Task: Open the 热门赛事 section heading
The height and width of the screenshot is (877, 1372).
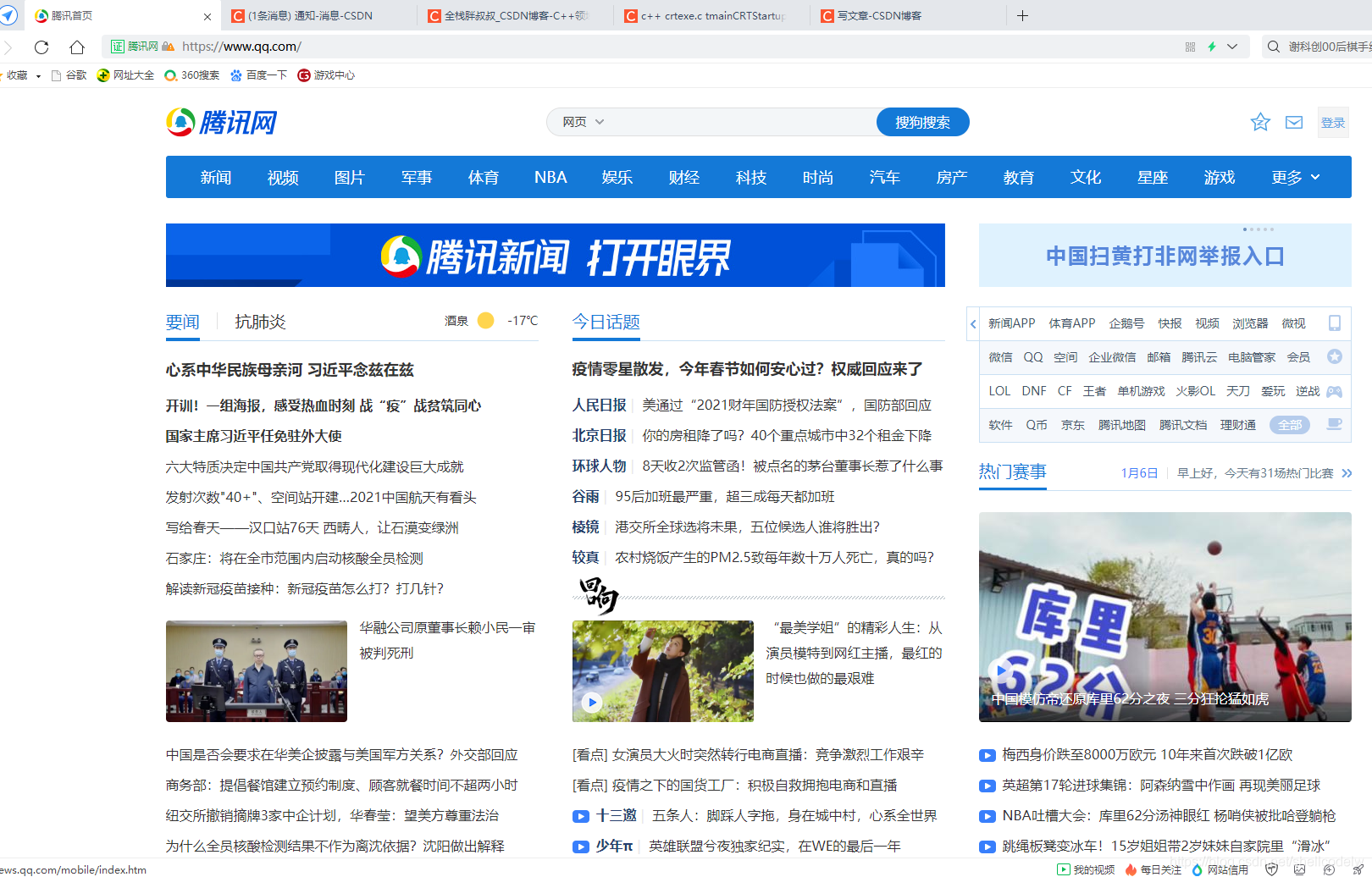Action: (1013, 472)
